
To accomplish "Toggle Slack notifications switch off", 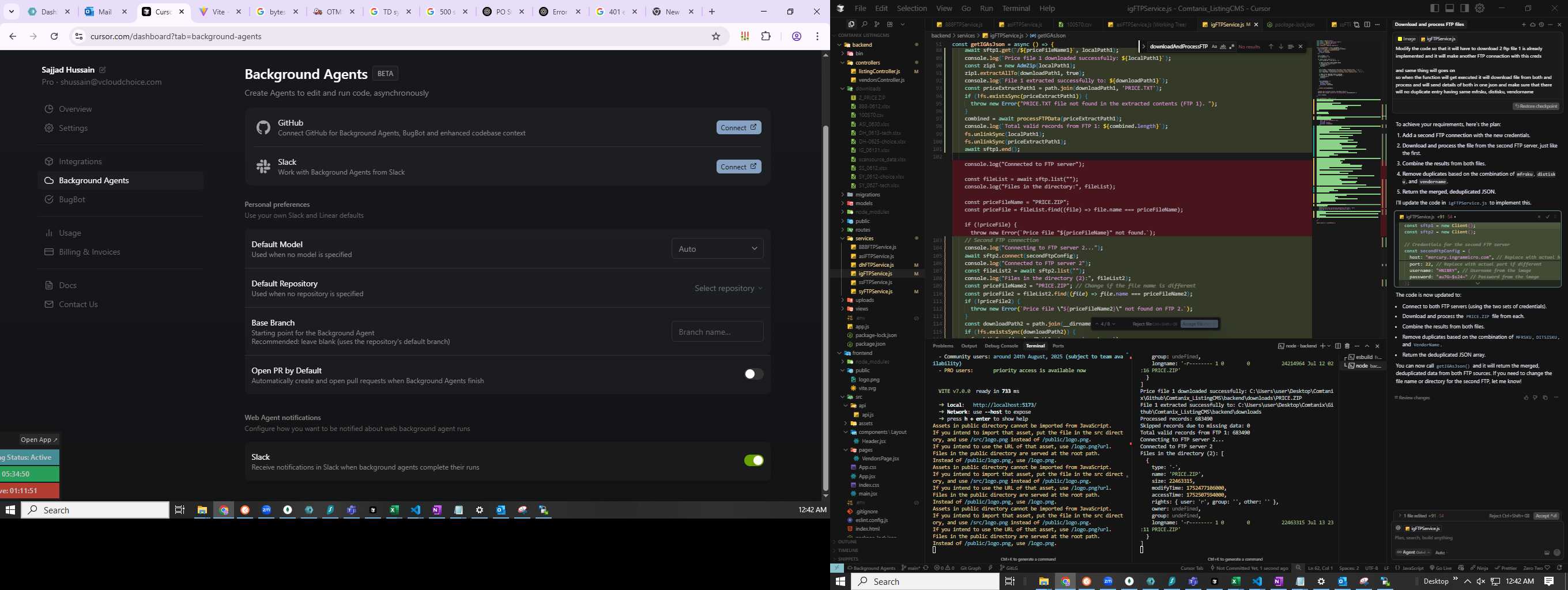I will (753, 460).
